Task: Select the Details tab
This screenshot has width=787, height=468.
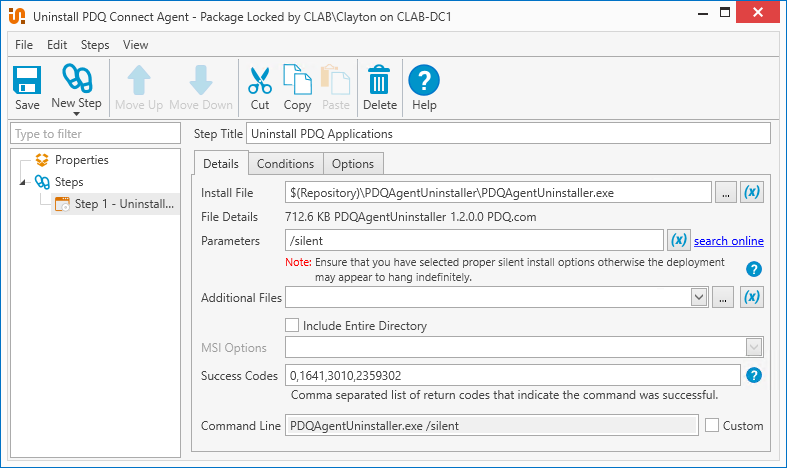Action: click(221, 163)
